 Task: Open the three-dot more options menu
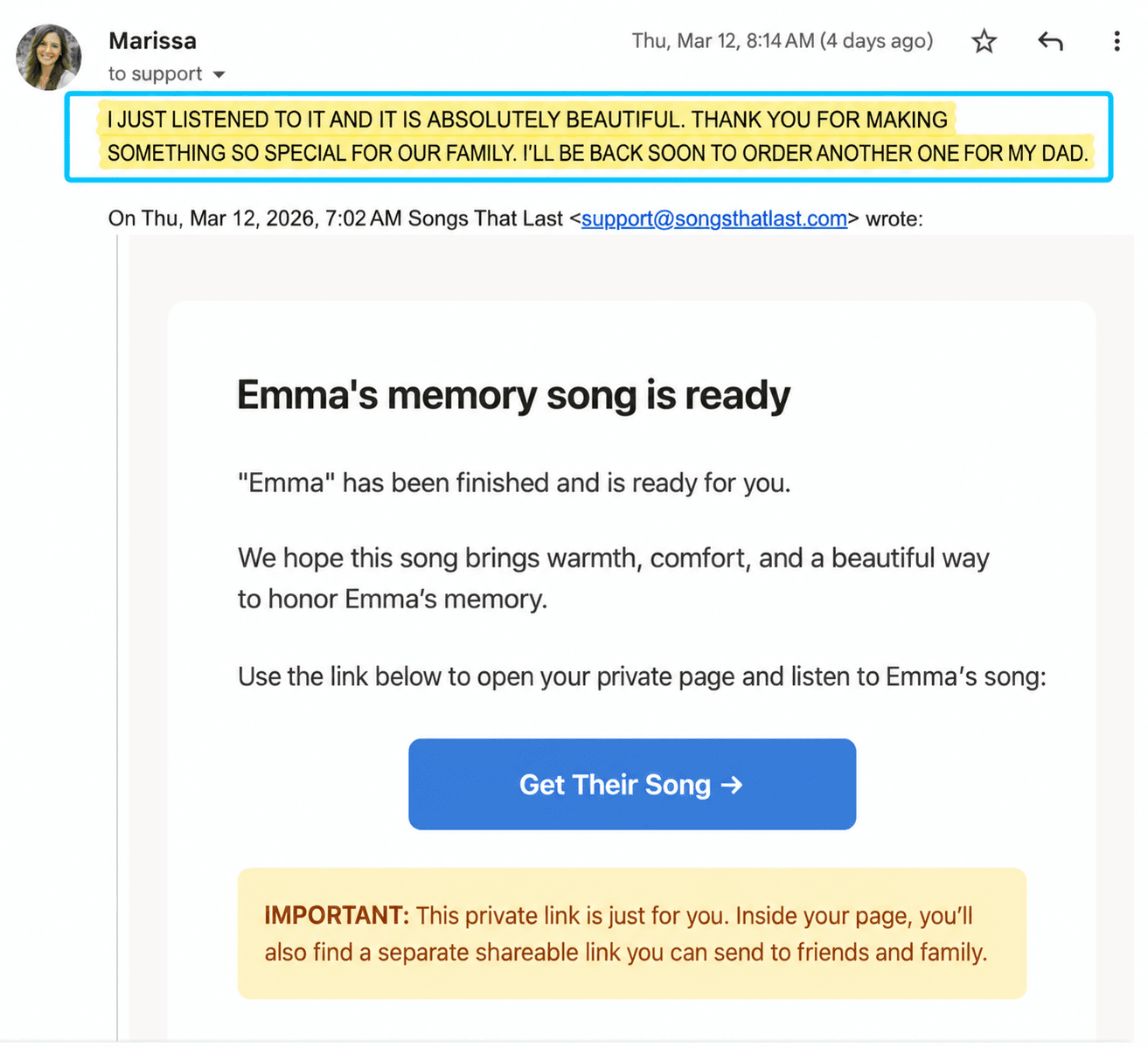(1117, 41)
